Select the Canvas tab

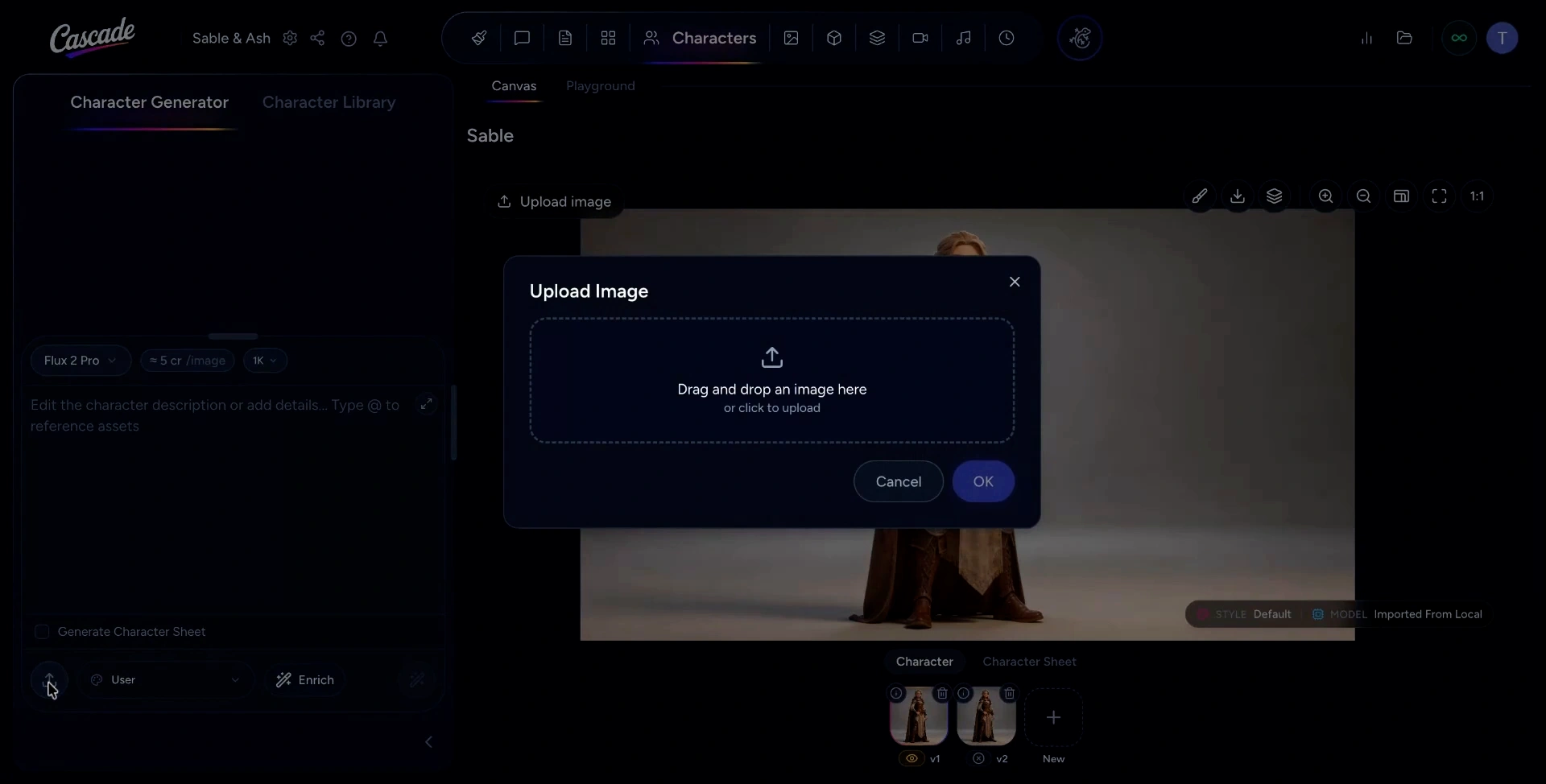[x=514, y=85]
